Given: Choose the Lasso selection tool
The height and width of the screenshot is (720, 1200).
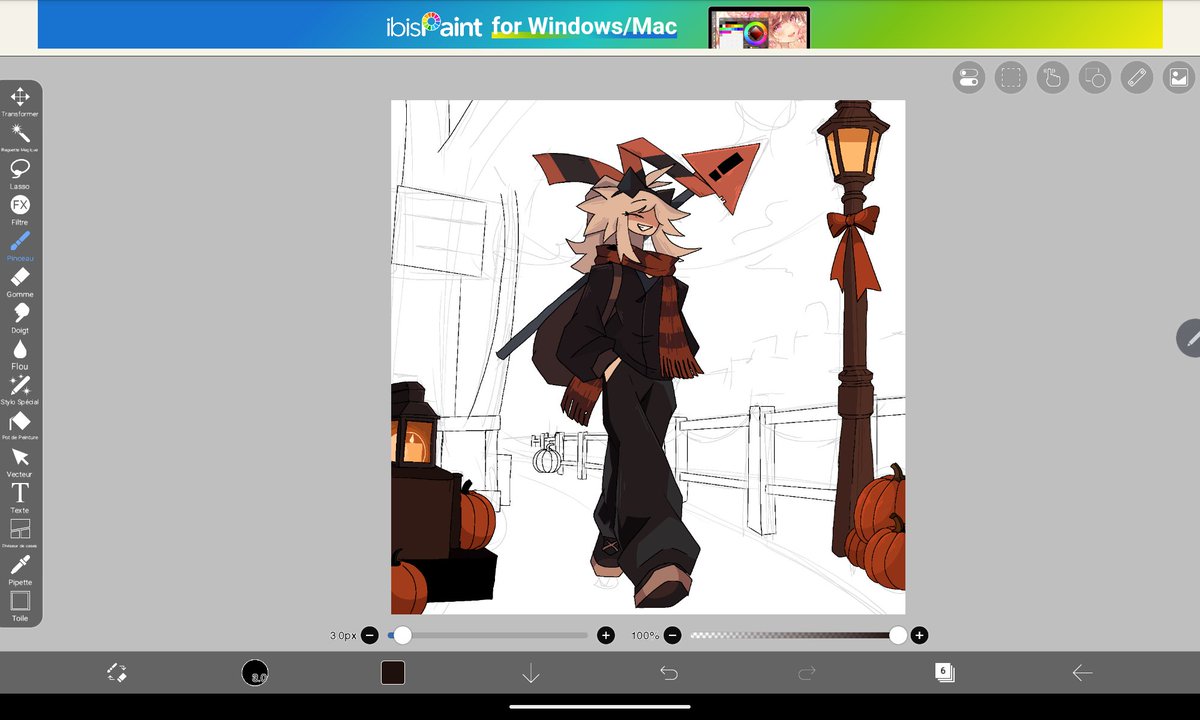Looking at the screenshot, I should tap(20, 174).
